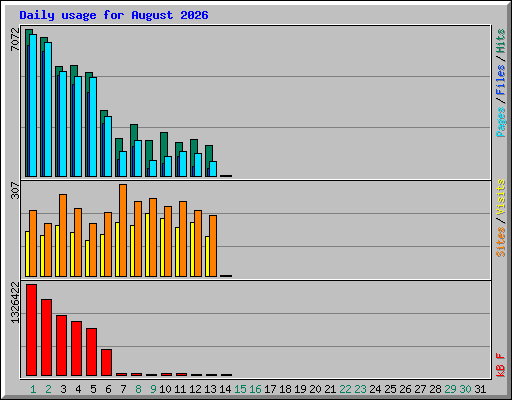Click day 11 on the x-axis
The image size is (512, 400).
180,389
